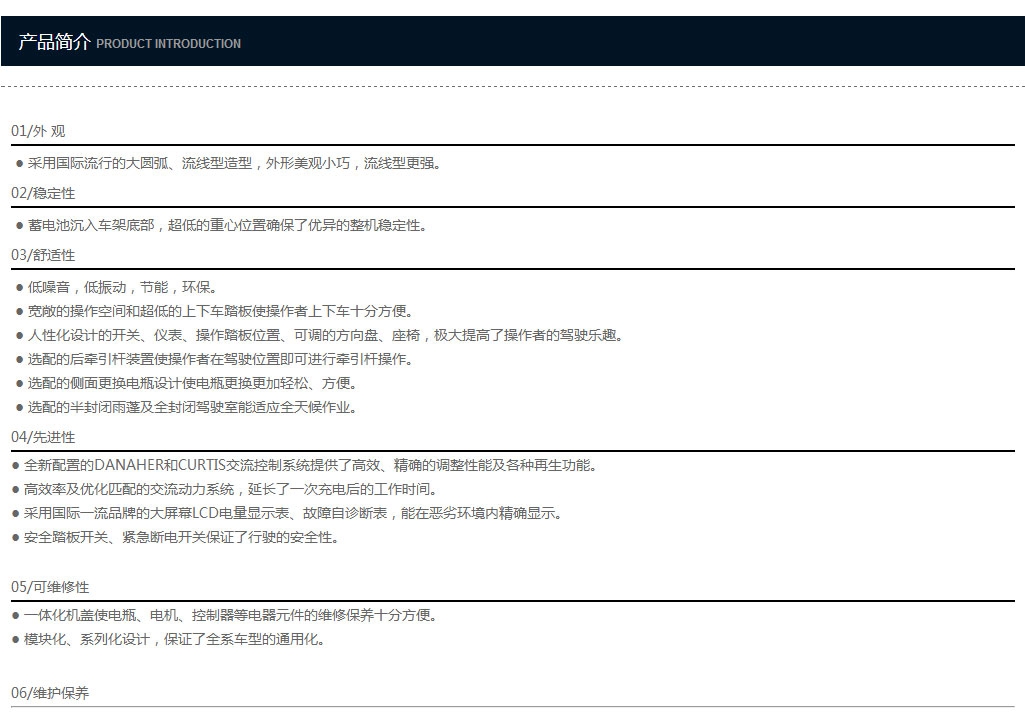
Task: Select the 03/舒适性 section heading
Action: click(x=43, y=255)
